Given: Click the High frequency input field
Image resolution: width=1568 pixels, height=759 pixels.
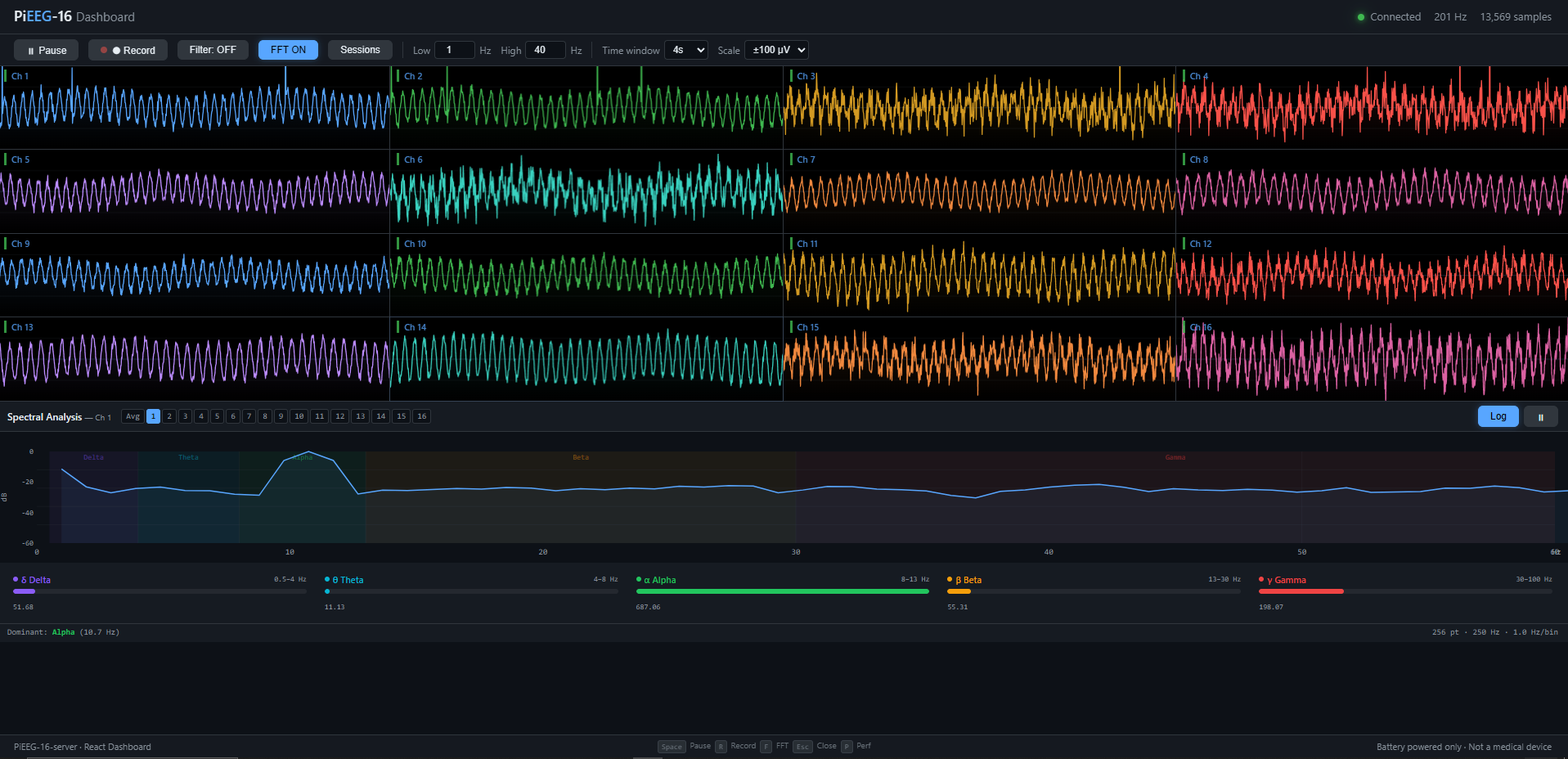Looking at the screenshot, I should [x=545, y=50].
